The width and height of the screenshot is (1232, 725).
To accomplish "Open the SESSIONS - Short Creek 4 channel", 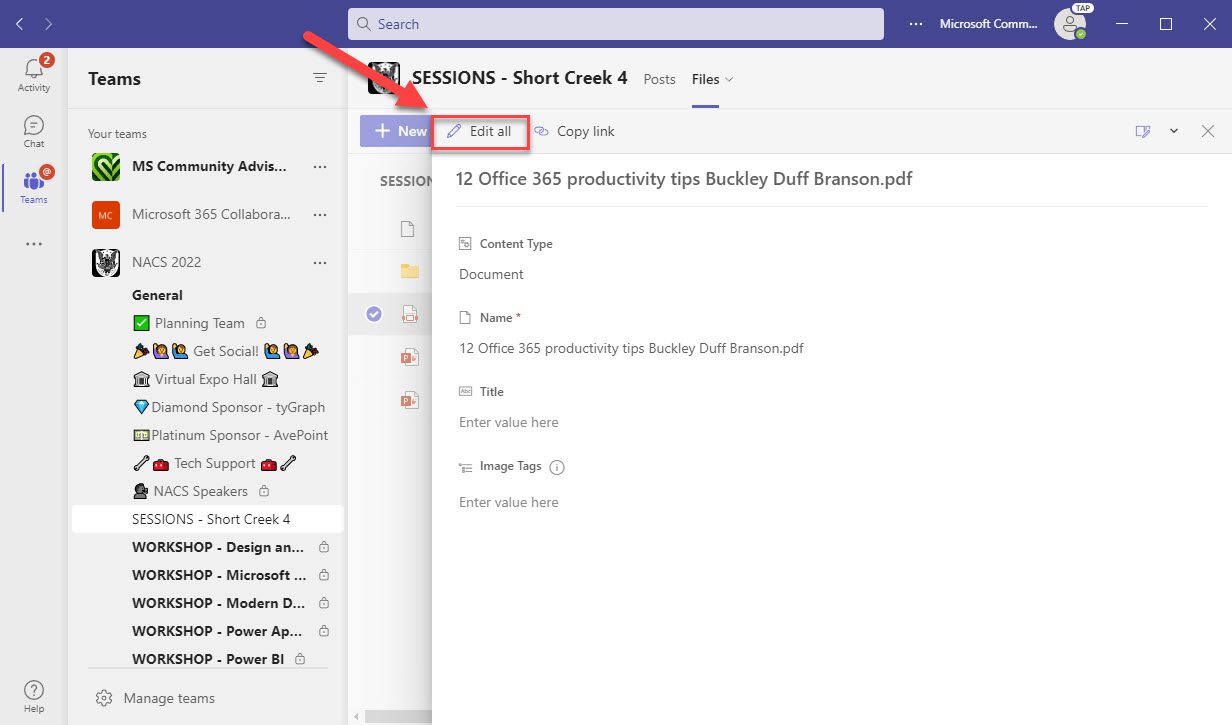I will click(212, 518).
